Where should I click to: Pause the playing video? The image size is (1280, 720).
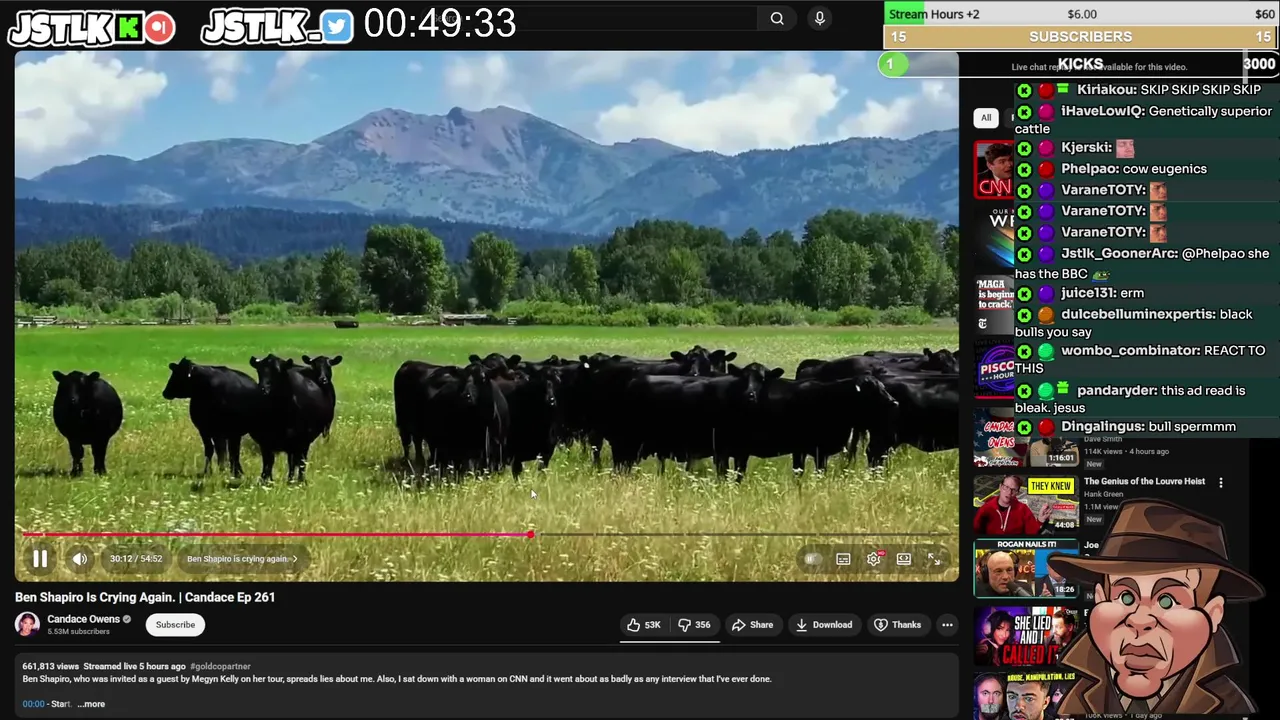click(40, 559)
